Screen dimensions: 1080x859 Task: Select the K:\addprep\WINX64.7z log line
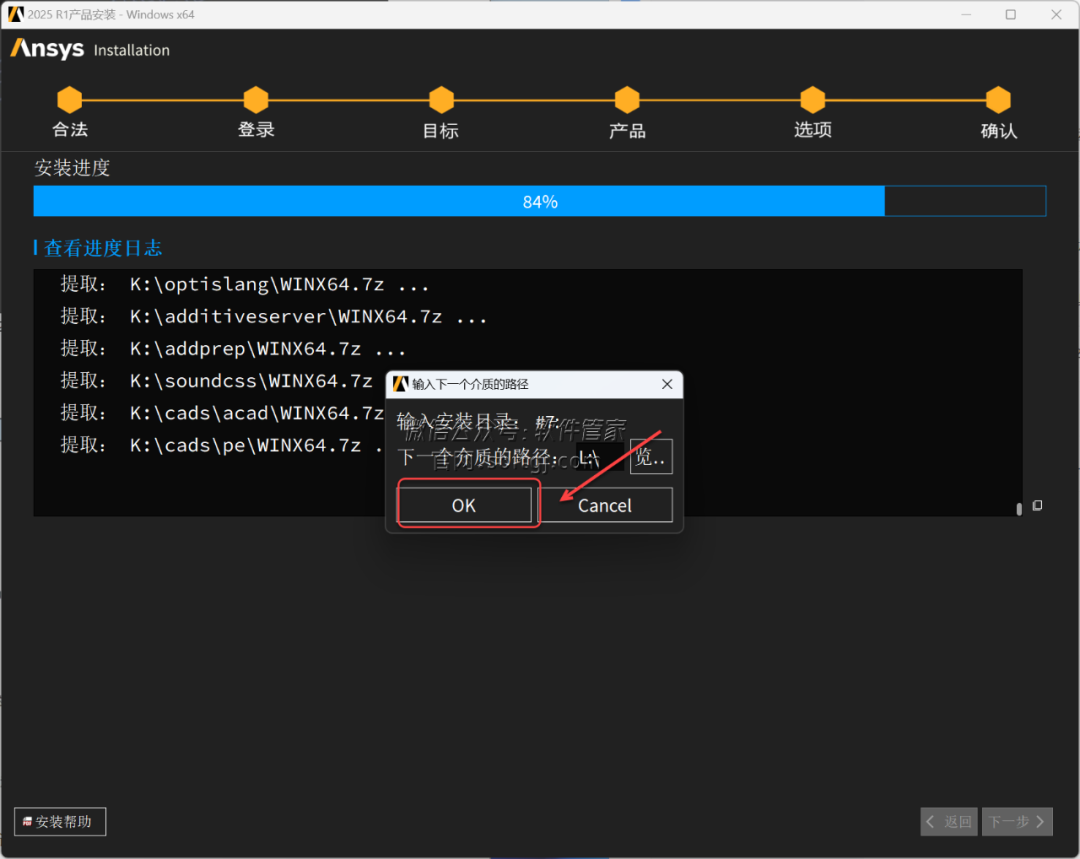click(x=233, y=349)
